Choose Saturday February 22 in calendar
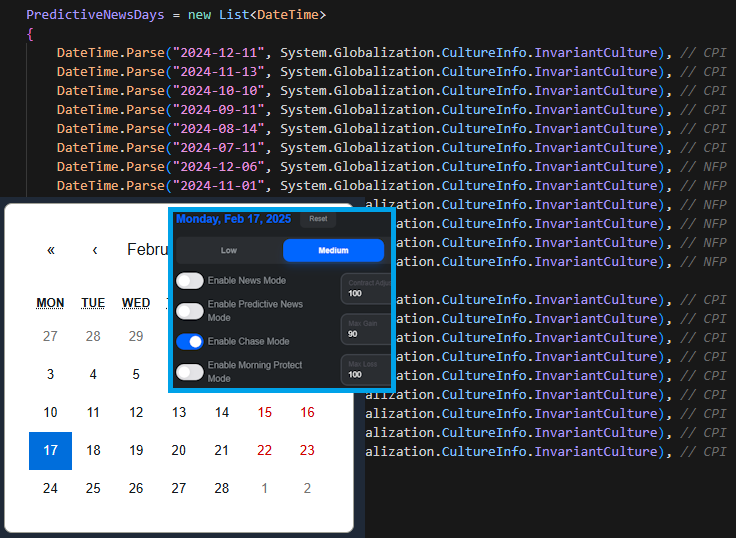This screenshot has height=538, width=736. 264,450
